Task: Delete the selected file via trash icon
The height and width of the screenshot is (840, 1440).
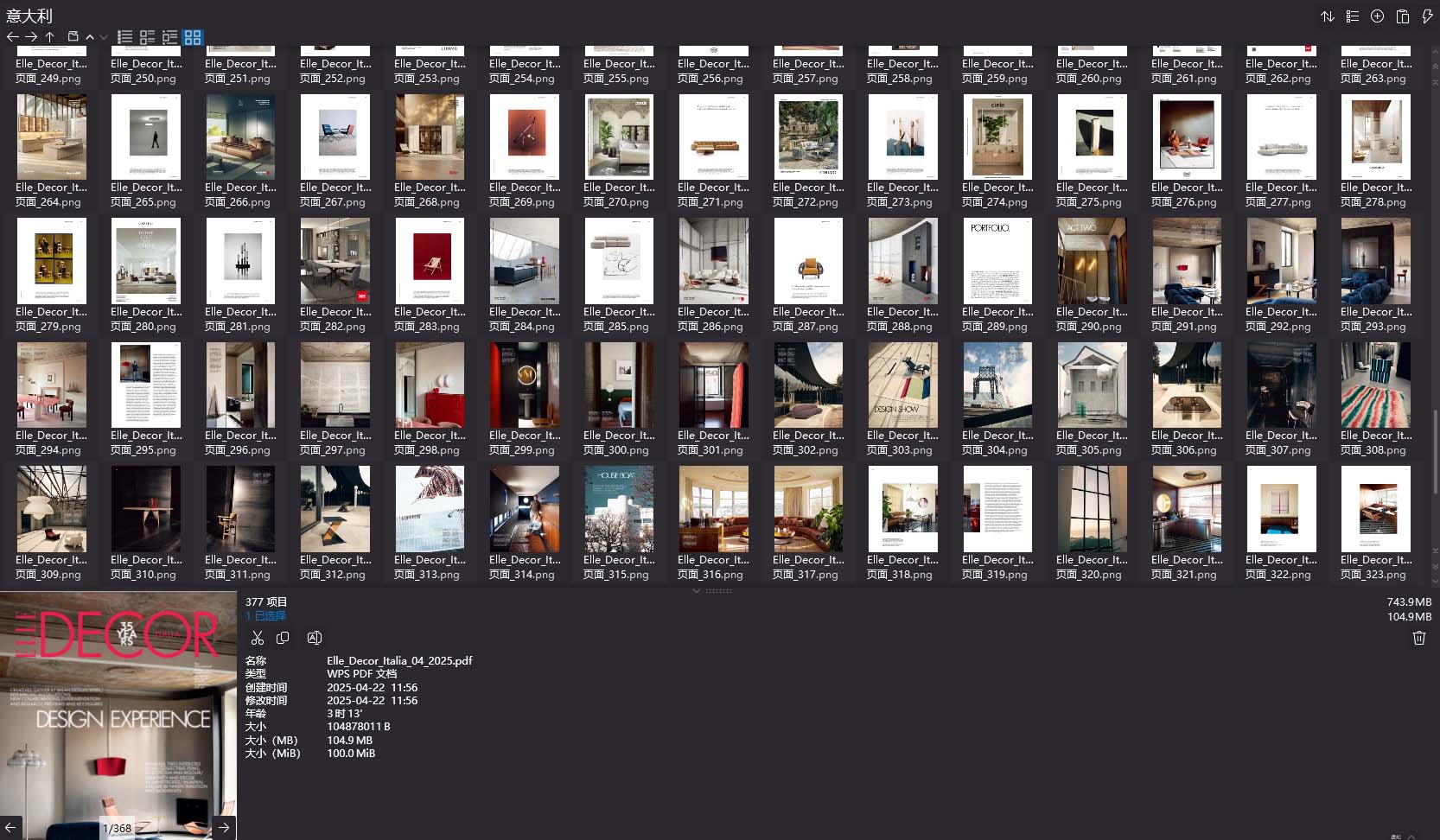Action: [1418, 638]
